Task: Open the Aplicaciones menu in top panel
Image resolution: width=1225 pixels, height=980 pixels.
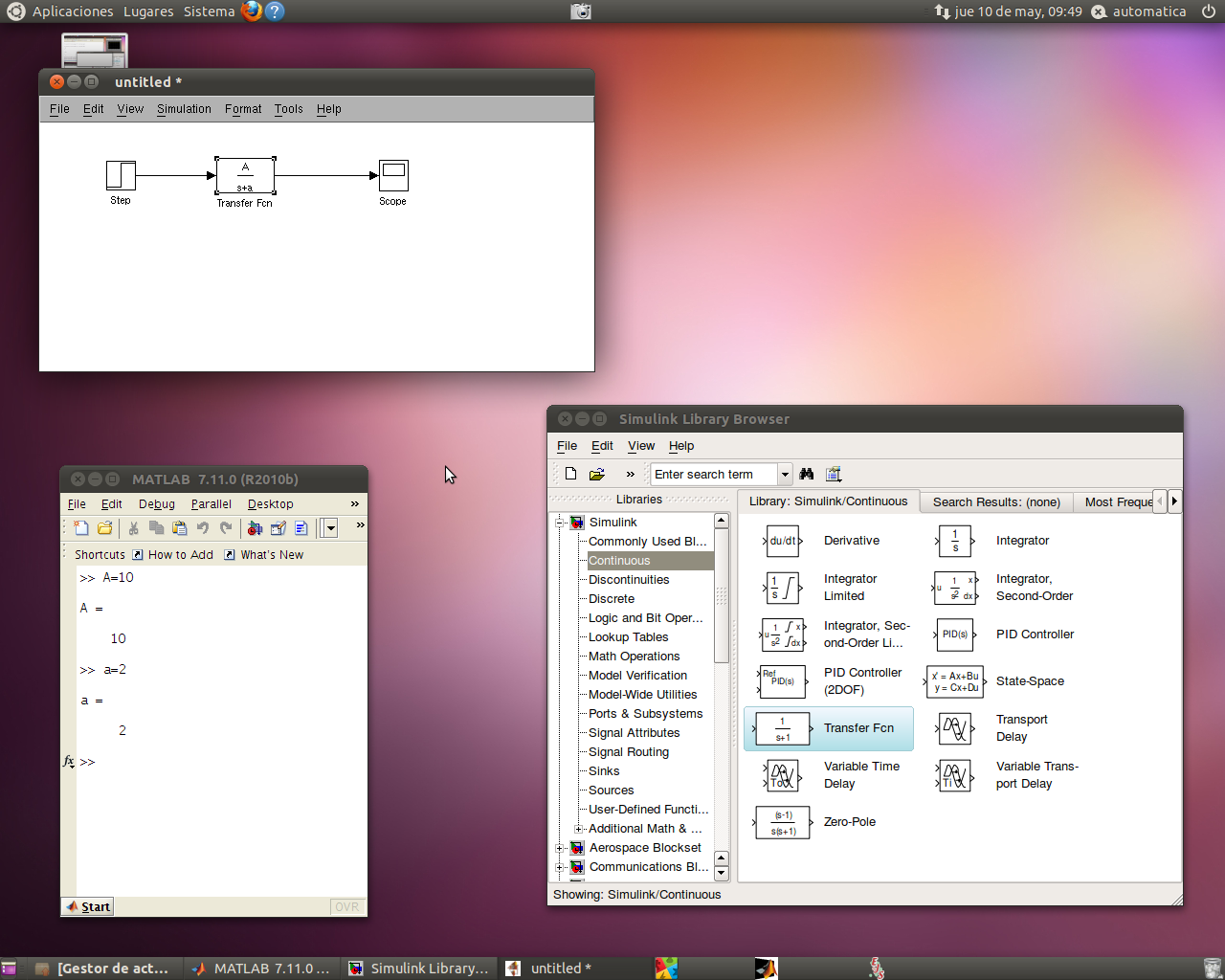Action: click(73, 11)
